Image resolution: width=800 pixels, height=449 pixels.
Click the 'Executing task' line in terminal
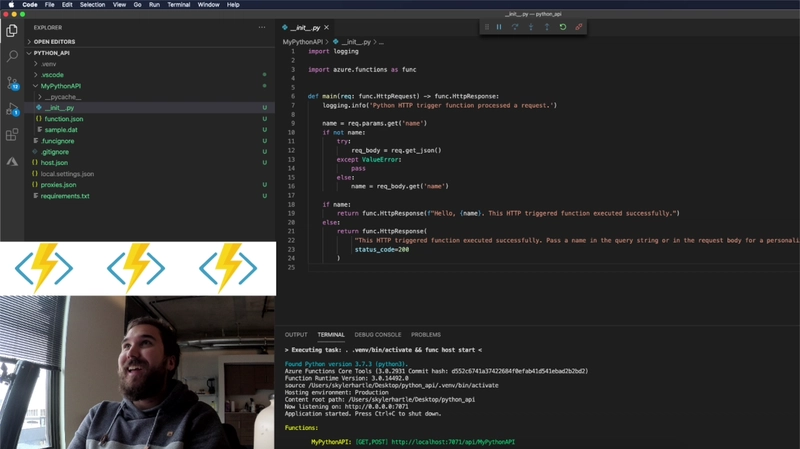[x=383, y=350]
